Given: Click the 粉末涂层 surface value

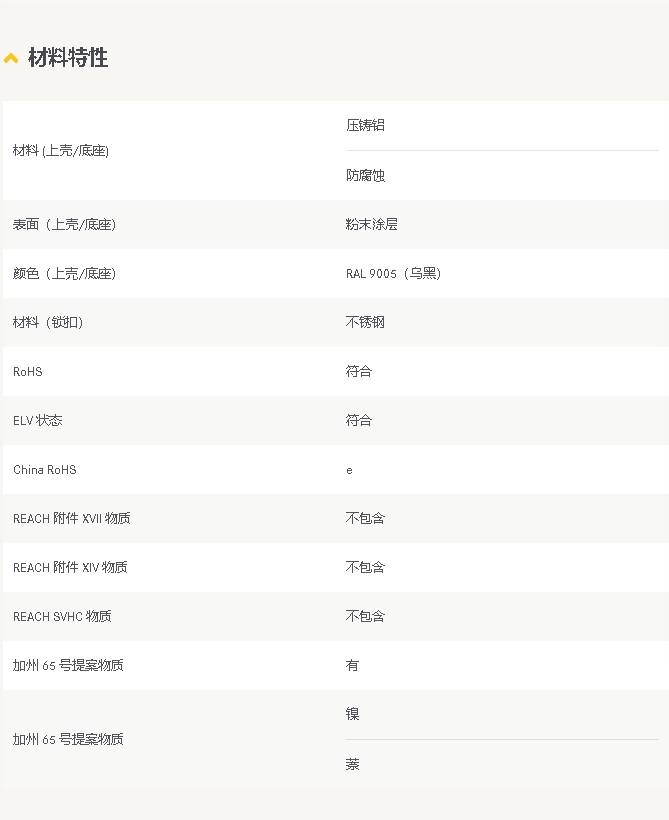Looking at the screenshot, I should point(371,224).
